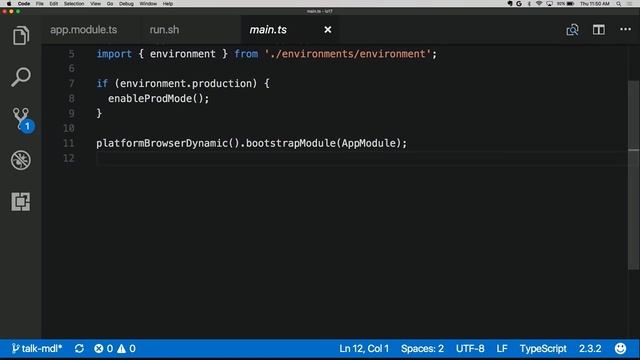Click Ln 12, Col 1 to go to line
Viewport: 640px width, 360px height.
[364, 349]
